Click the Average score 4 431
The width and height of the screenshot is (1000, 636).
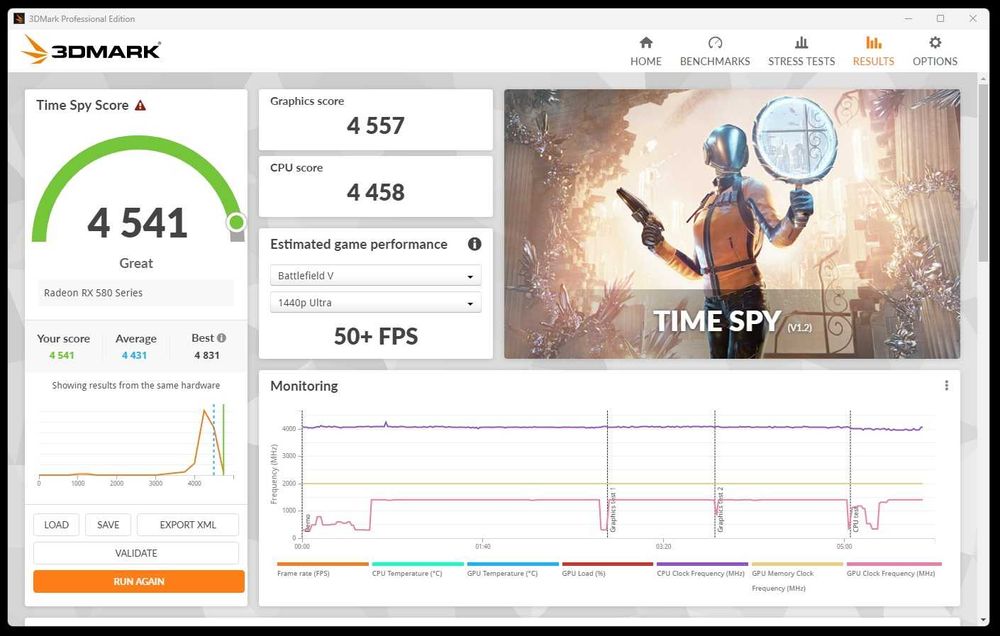(x=135, y=355)
